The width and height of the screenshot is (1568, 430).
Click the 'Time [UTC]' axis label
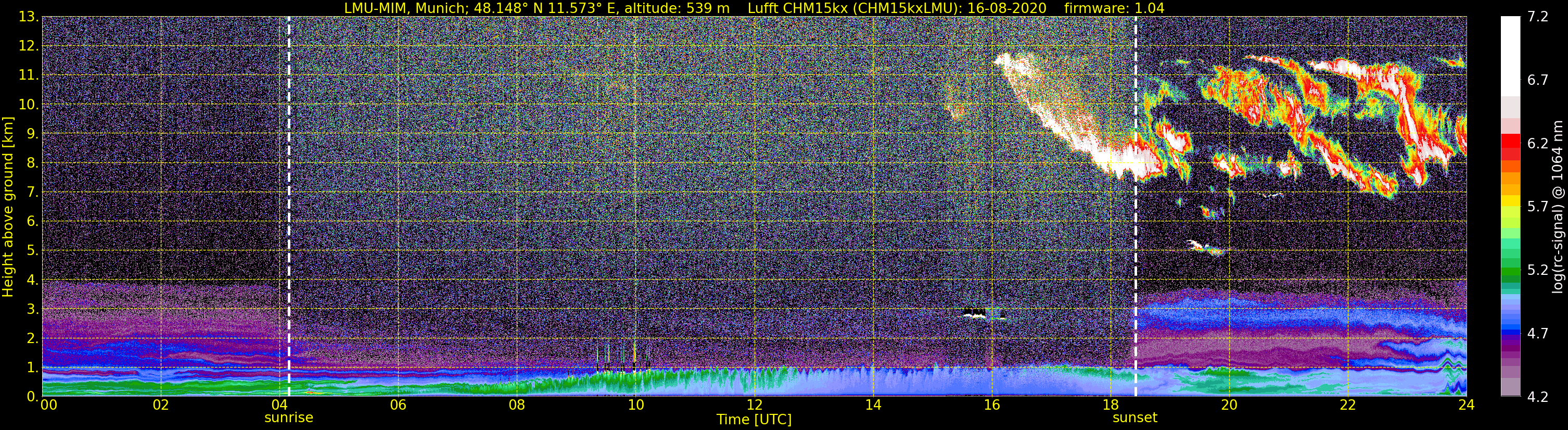click(x=754, y=420)
